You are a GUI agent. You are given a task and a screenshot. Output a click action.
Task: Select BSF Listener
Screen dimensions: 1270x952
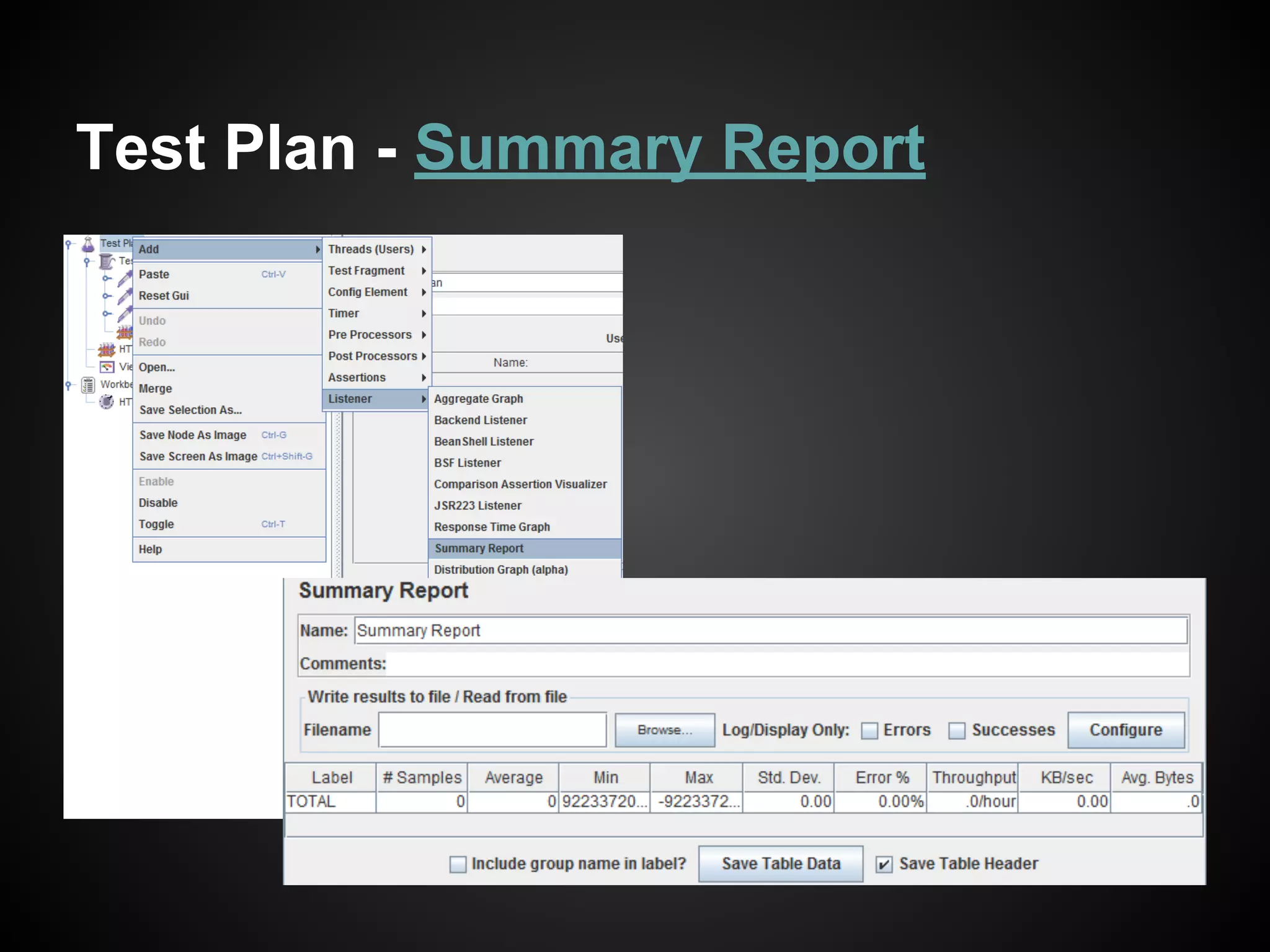[x=525, y=463]
